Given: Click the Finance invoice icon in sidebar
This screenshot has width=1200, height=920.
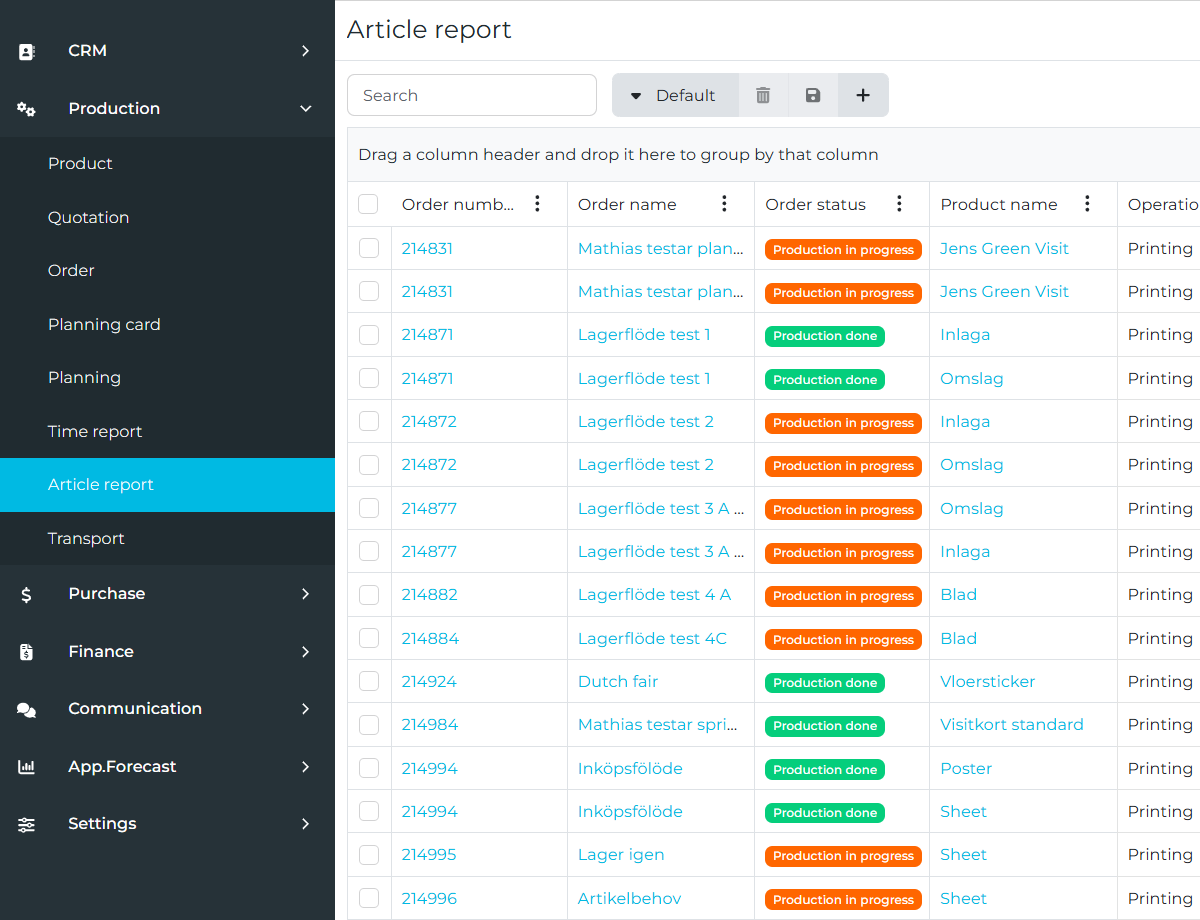Looking at the screenshot, I should [x=27, y=652].
